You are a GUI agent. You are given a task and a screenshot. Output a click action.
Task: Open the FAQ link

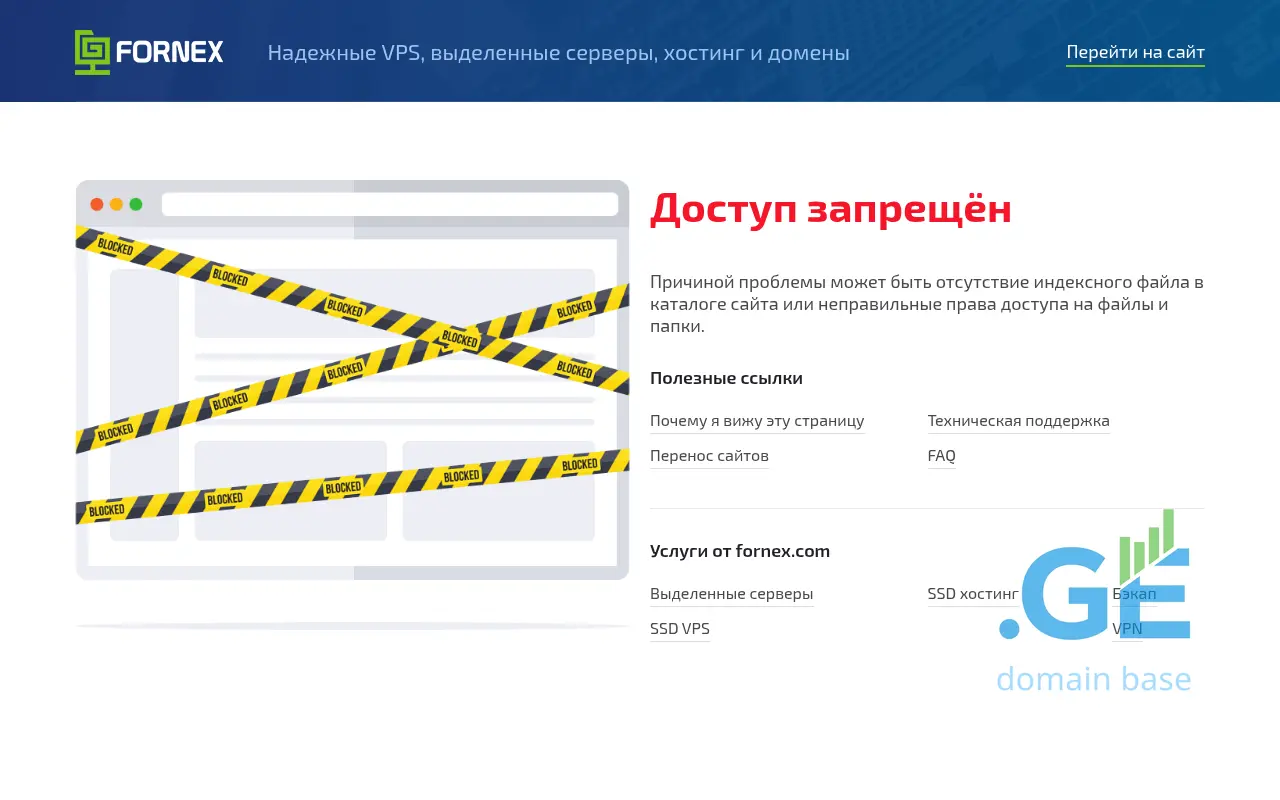coord(941,456)
